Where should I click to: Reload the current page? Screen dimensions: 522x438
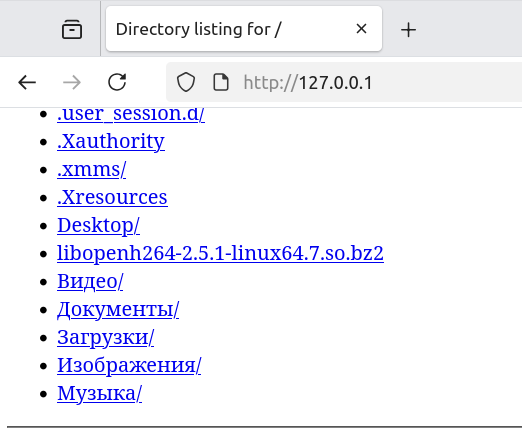coord(117,82)
